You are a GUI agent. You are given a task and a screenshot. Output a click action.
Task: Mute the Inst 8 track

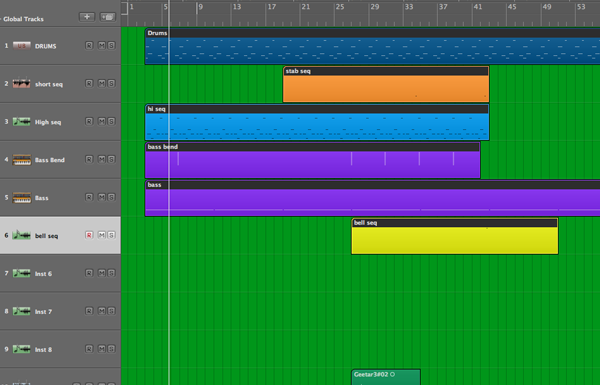pyautogui.click(x=101, y=349)
